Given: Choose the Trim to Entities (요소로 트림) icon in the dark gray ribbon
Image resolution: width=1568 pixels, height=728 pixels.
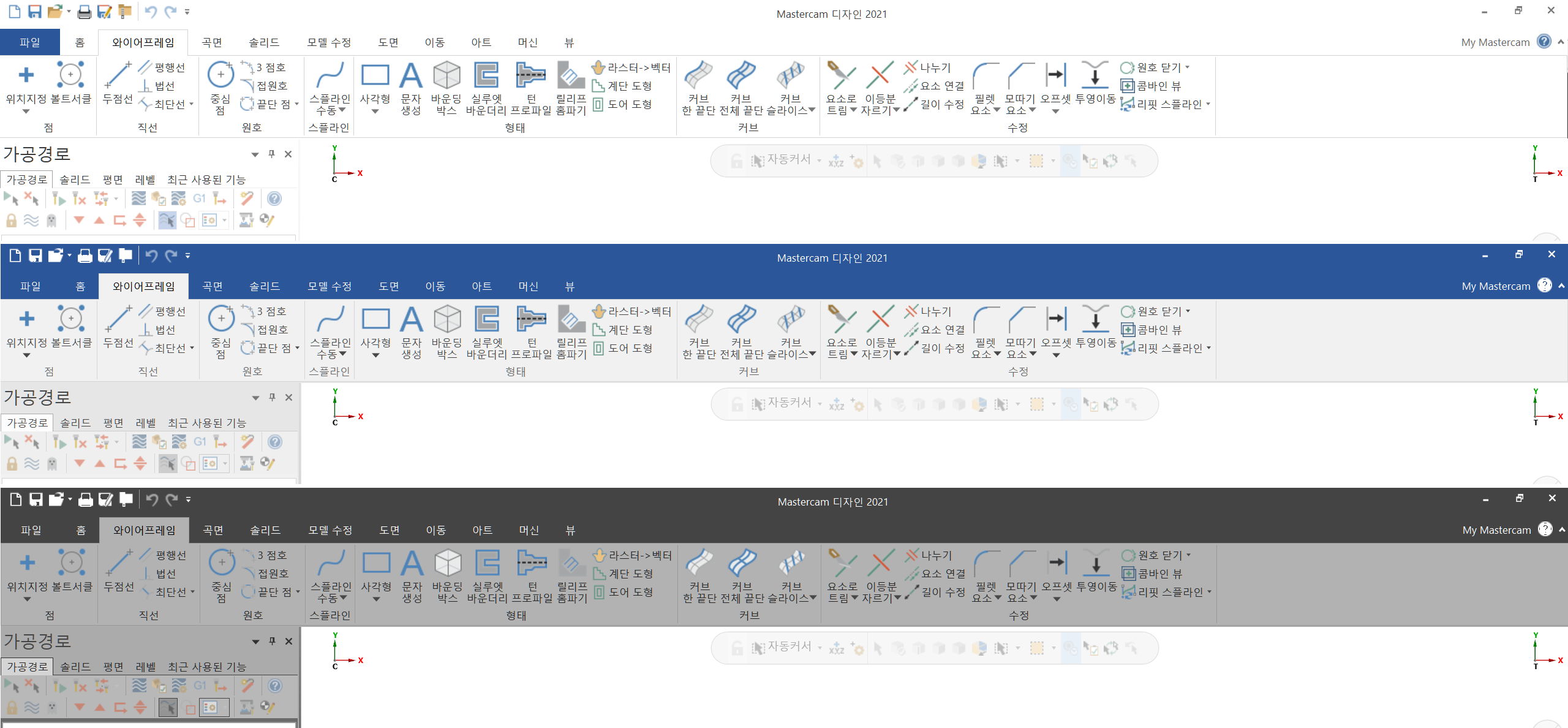Looking at the screenshot, I should pyautogui.click(x=842, y=564).
